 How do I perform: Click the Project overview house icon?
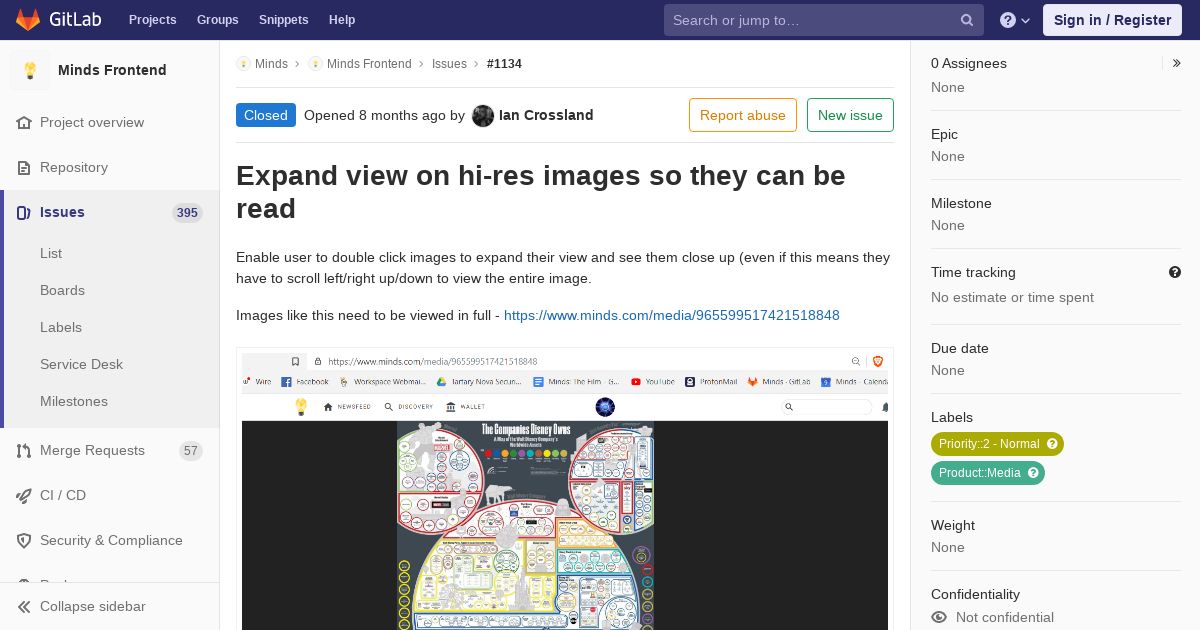coord(24,122)
